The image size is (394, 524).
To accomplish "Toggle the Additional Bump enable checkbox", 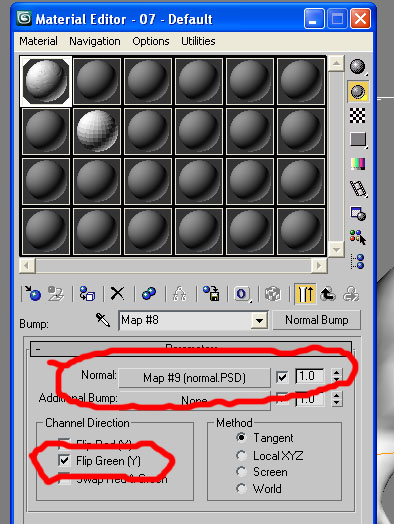I will (x=282, y=399).
